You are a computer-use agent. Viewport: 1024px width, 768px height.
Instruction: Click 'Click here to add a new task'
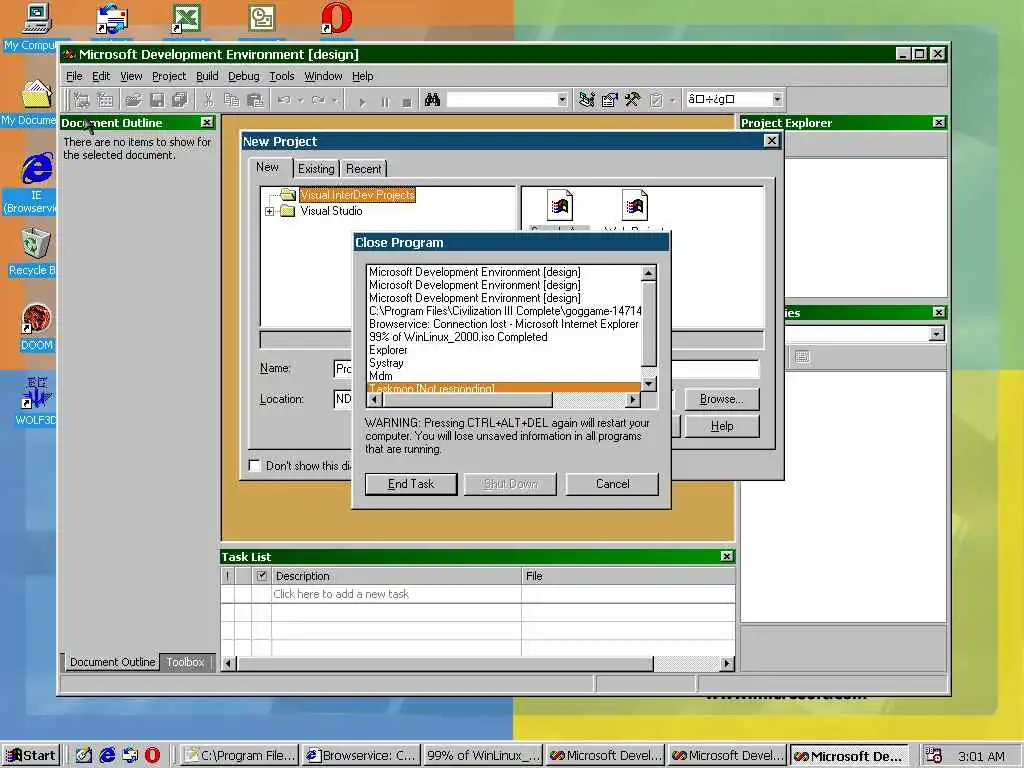pyautogui.click(x=341, y=594)
